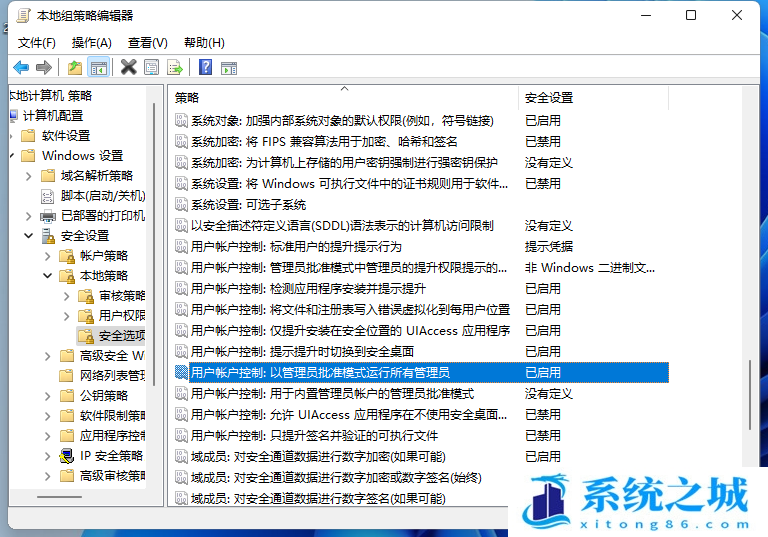The image size is (768, 537).
Task: Open the 查看(V) menu
Action: pos(147,42)
